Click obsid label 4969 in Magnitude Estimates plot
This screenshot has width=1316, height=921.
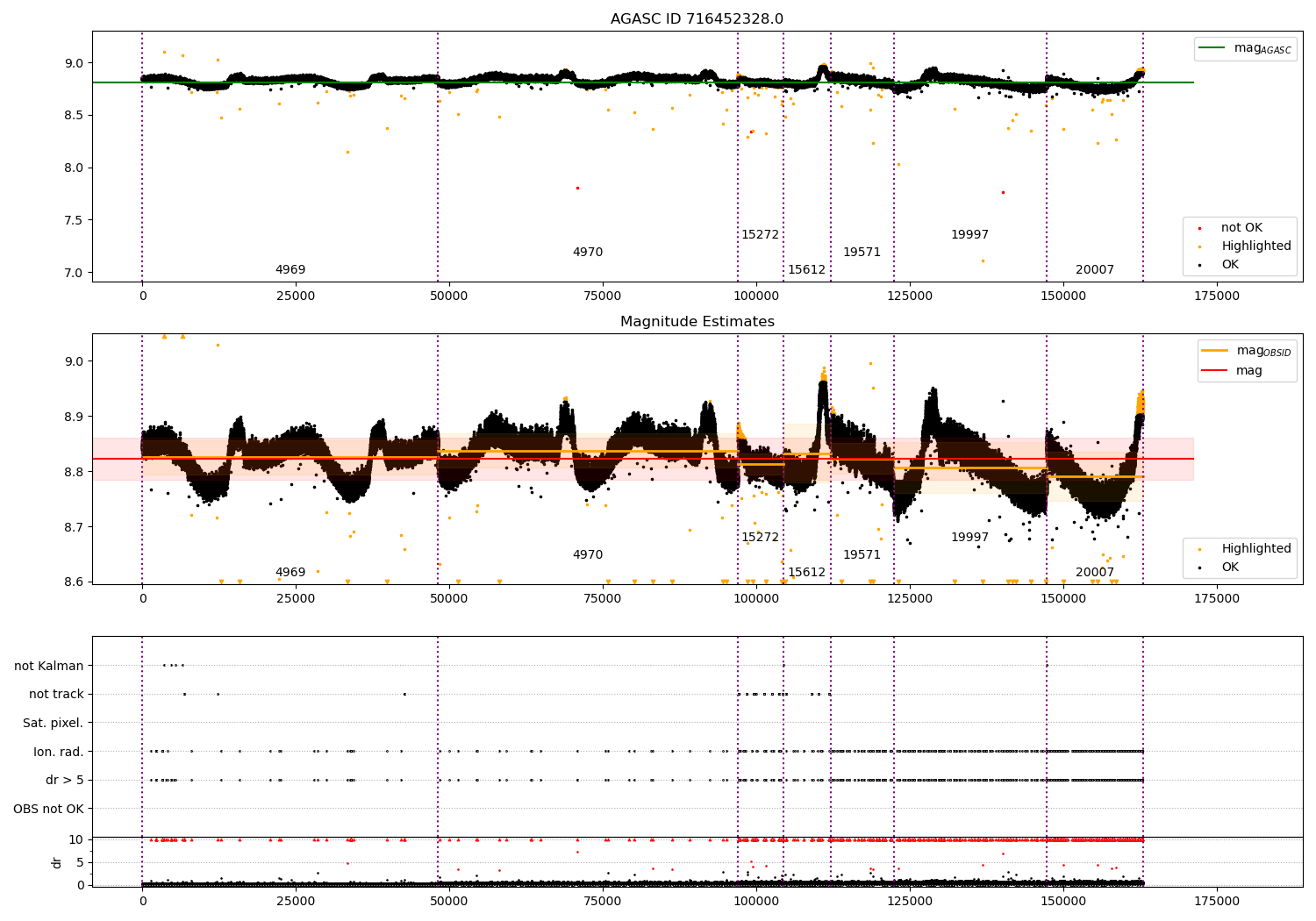coord(290,573)
